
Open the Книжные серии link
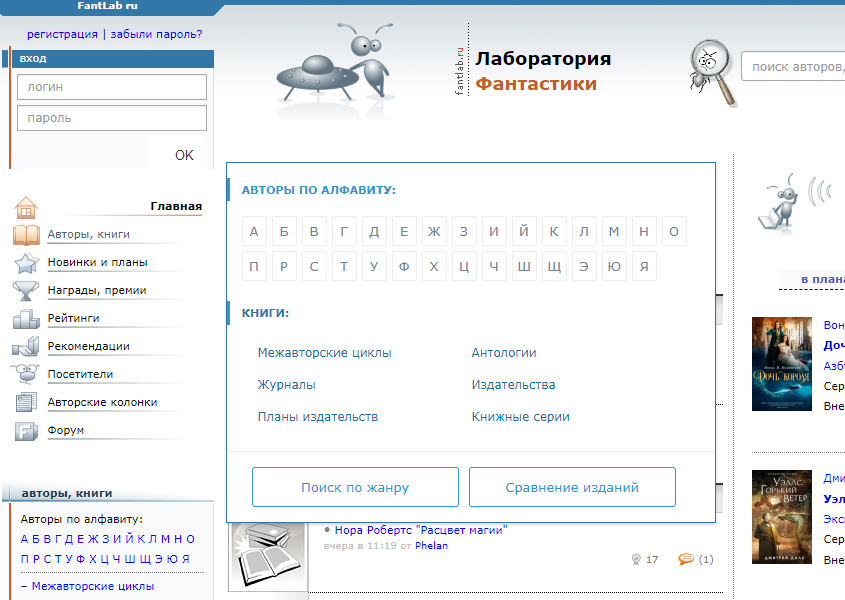coord(520,417)
